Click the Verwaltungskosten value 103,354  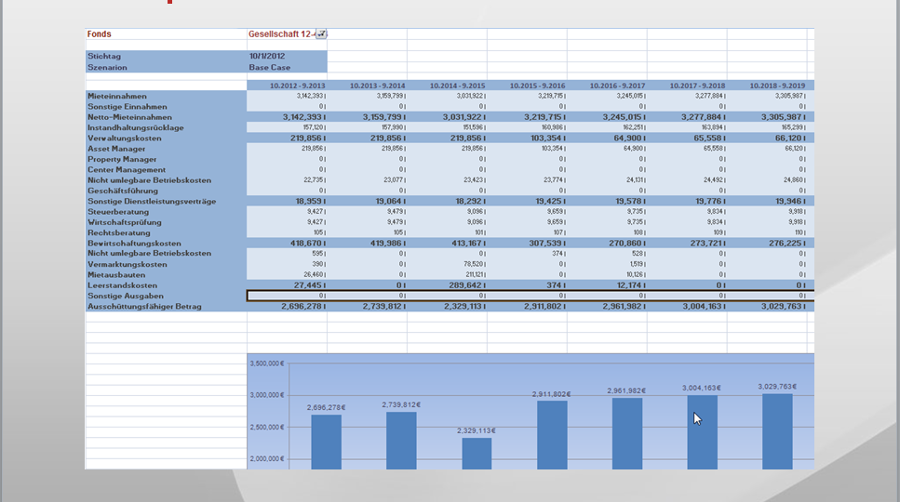(547, 138)
